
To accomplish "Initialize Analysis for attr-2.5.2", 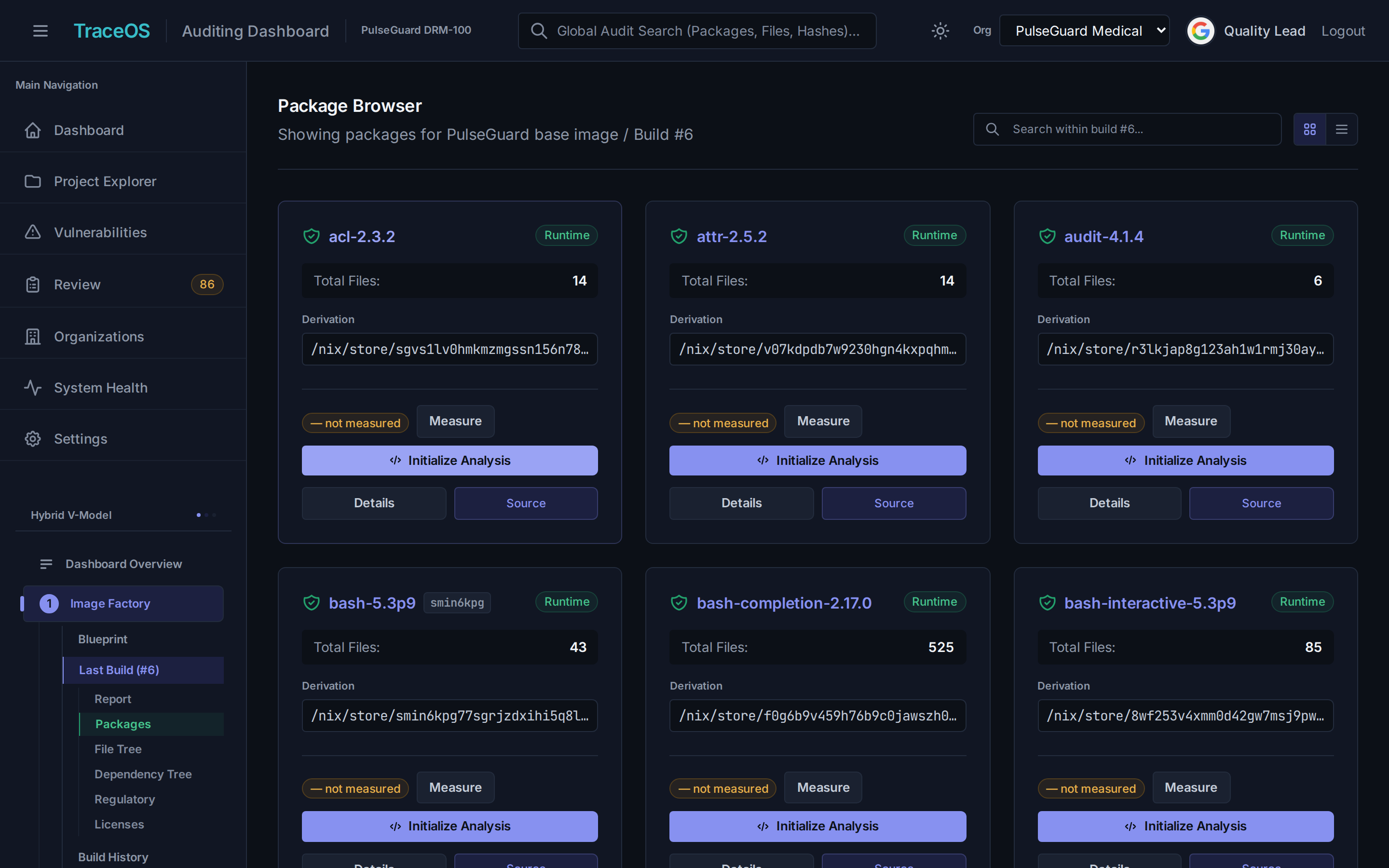I will (x=817, y=461).
